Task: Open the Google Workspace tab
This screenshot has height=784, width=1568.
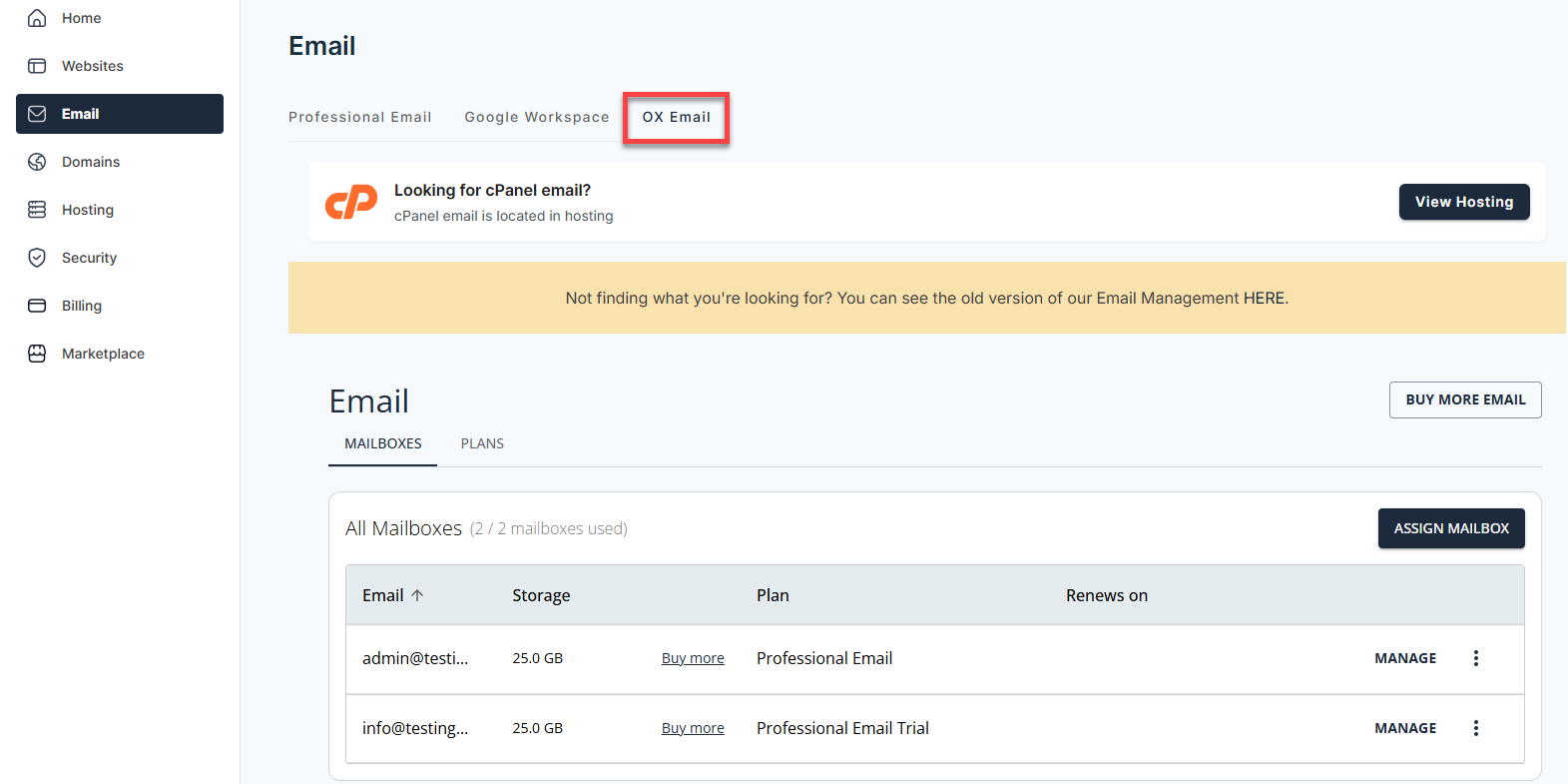Action: 536,117
